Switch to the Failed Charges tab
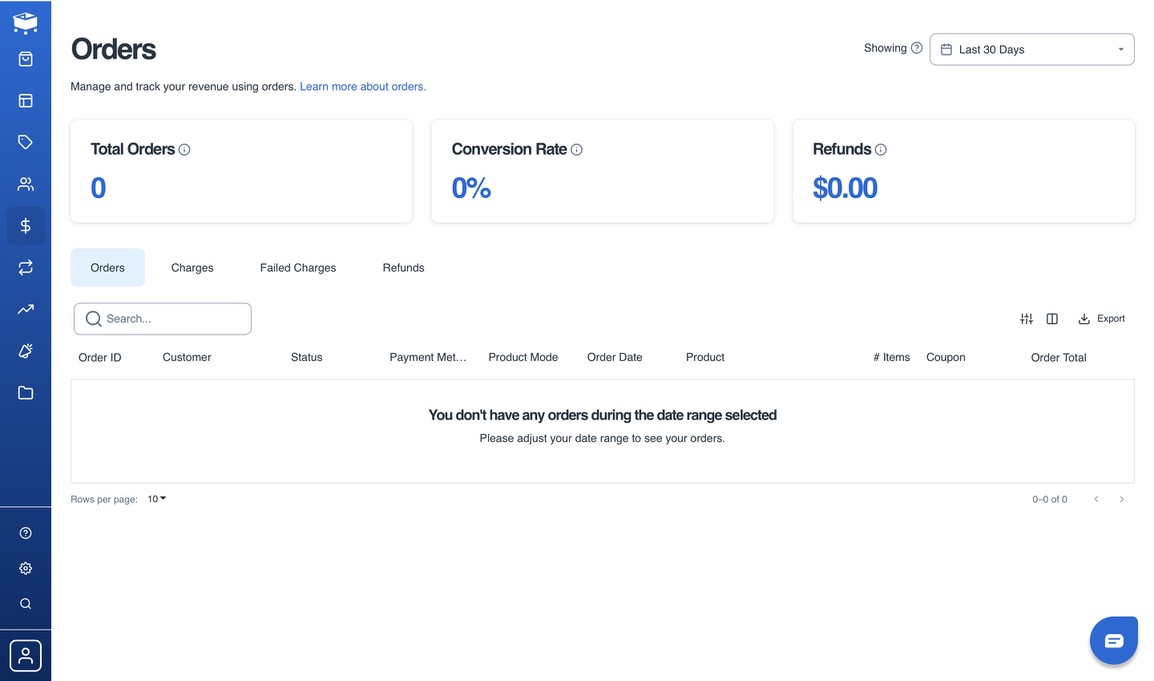Viewport: 1154px width, 681px height. tap(298, 268)
